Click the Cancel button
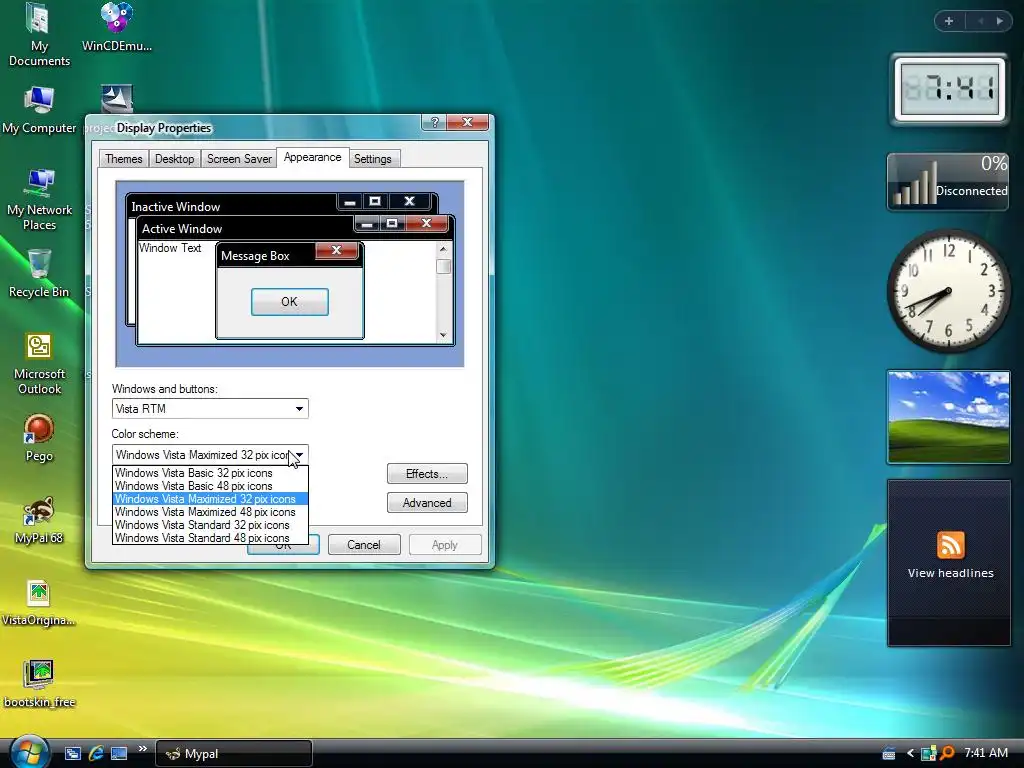The image size is (1024, 768). coord(364,545)
